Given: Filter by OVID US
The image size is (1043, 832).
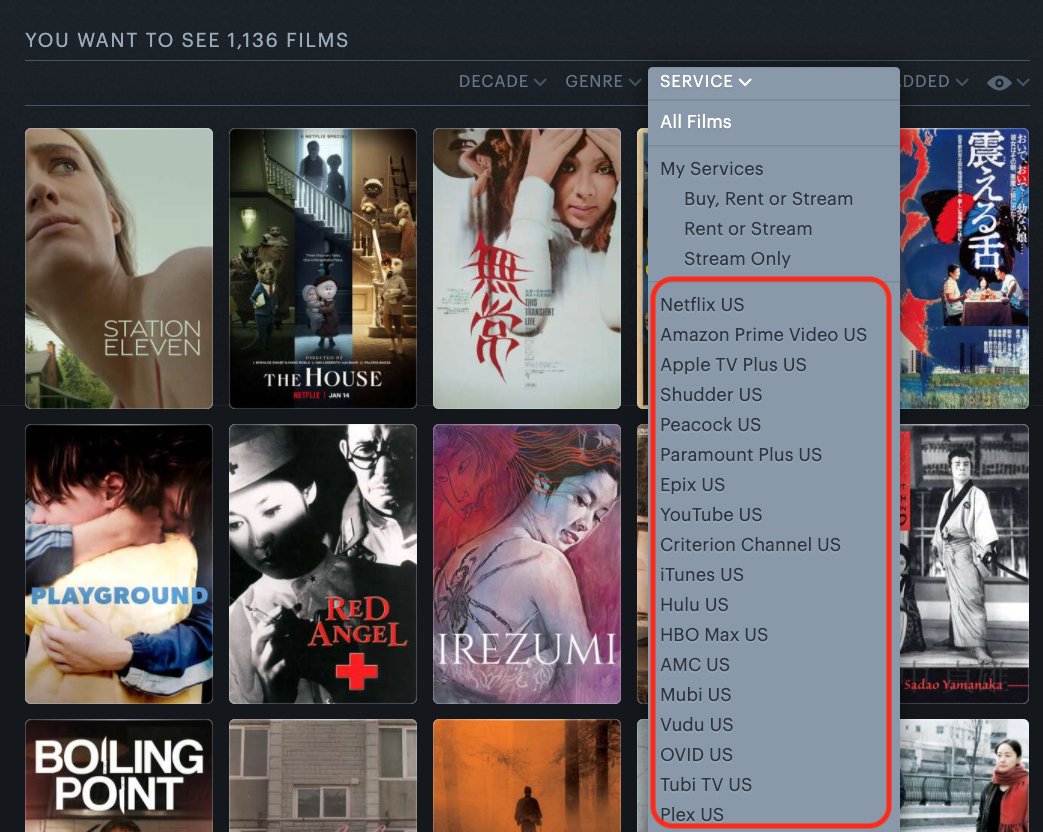Looking at the screenshot, I should (x=696, y=754).
